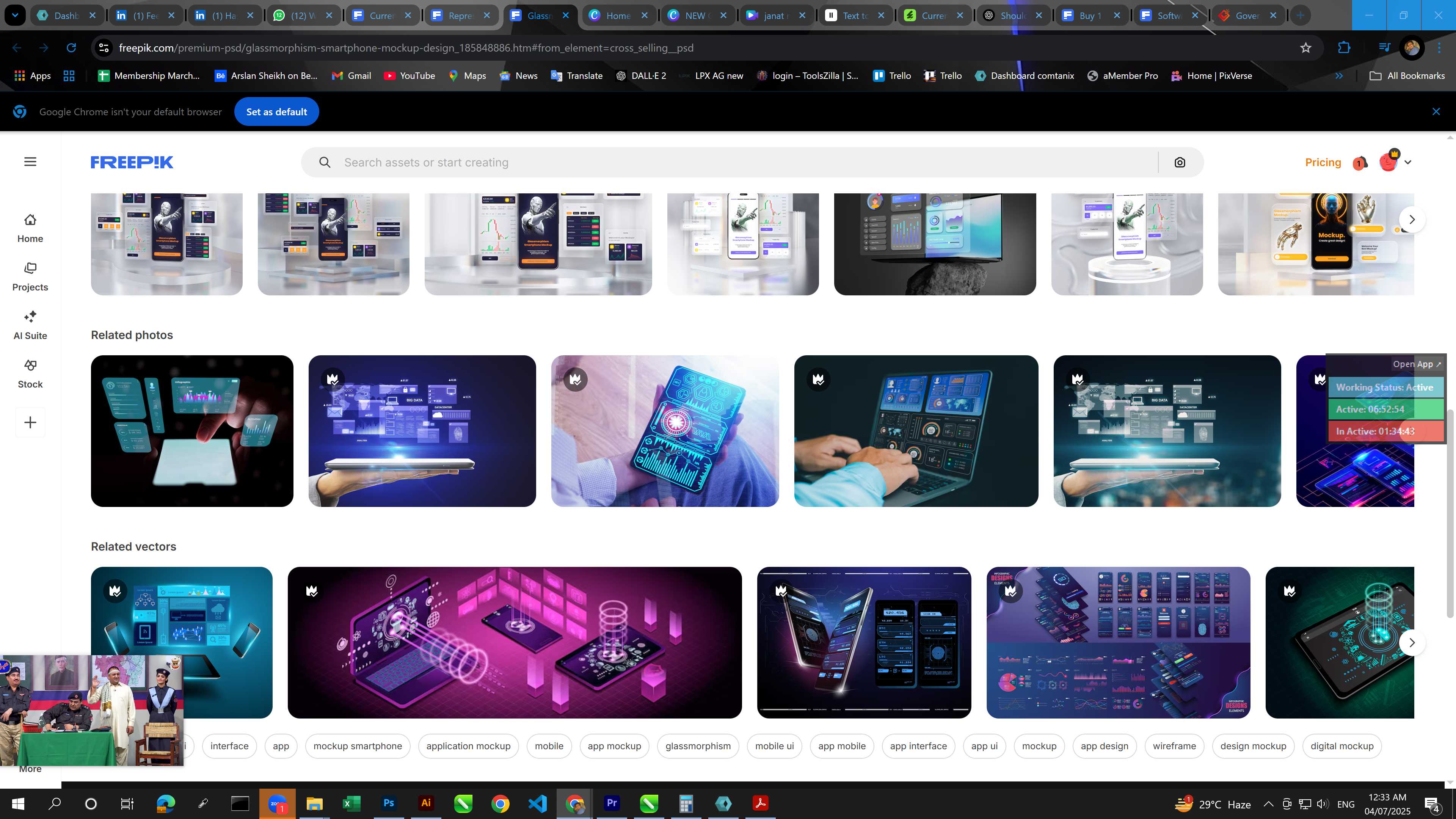Image resolution: width=1456 pixels, height=819 pixels.
Task: Select the glassmorphism tag
Action: click(698, 746)
